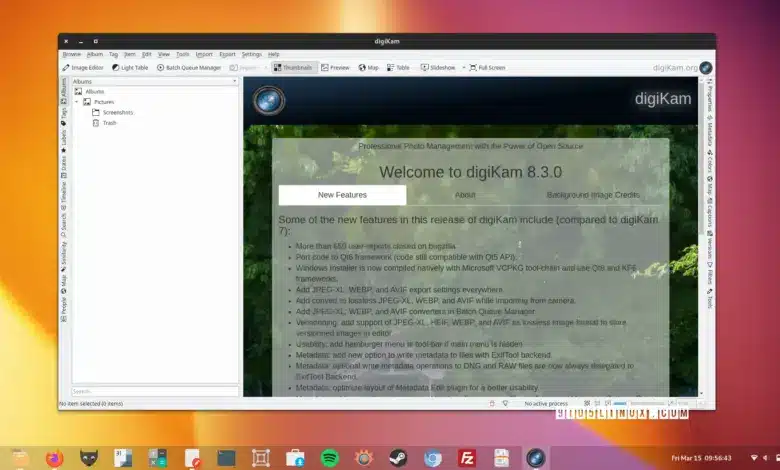Open the Timeline left sidebar tab
Image resolution: width=780 pixels, height=470 pixels.
pos(64,196)
